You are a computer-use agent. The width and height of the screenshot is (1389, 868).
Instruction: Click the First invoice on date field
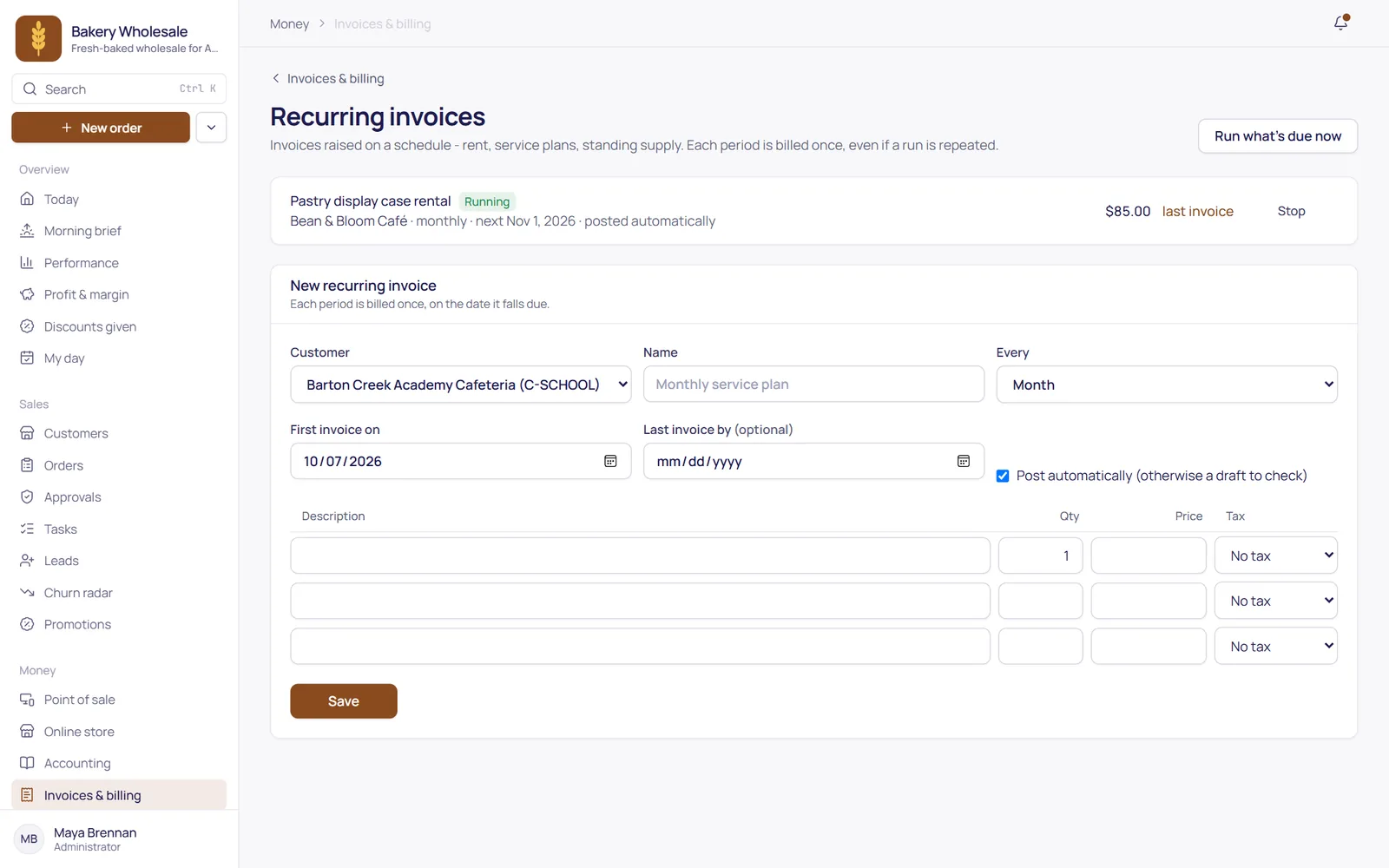[460, 461]
